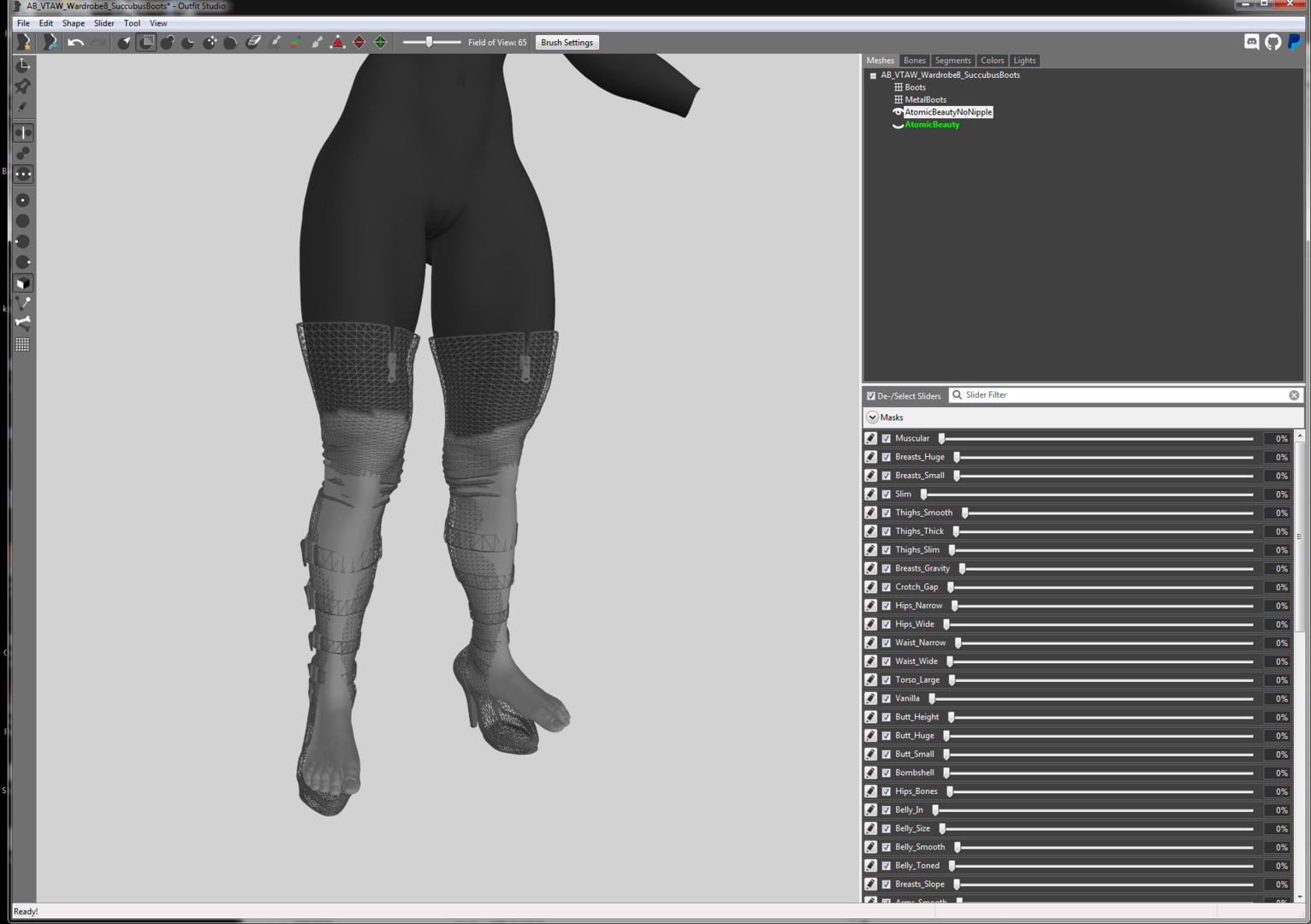Image resolution: width=1311 pixels, height=924 pixels.
Task: Clear the slider filter with X button
Action: [x=1294, y=395]
